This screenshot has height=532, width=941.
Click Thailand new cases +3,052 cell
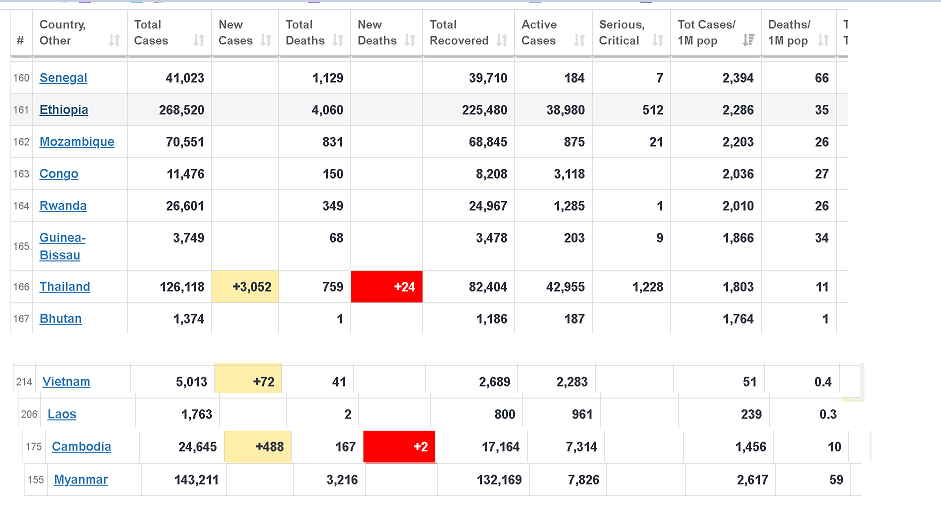tap(245, 286)
